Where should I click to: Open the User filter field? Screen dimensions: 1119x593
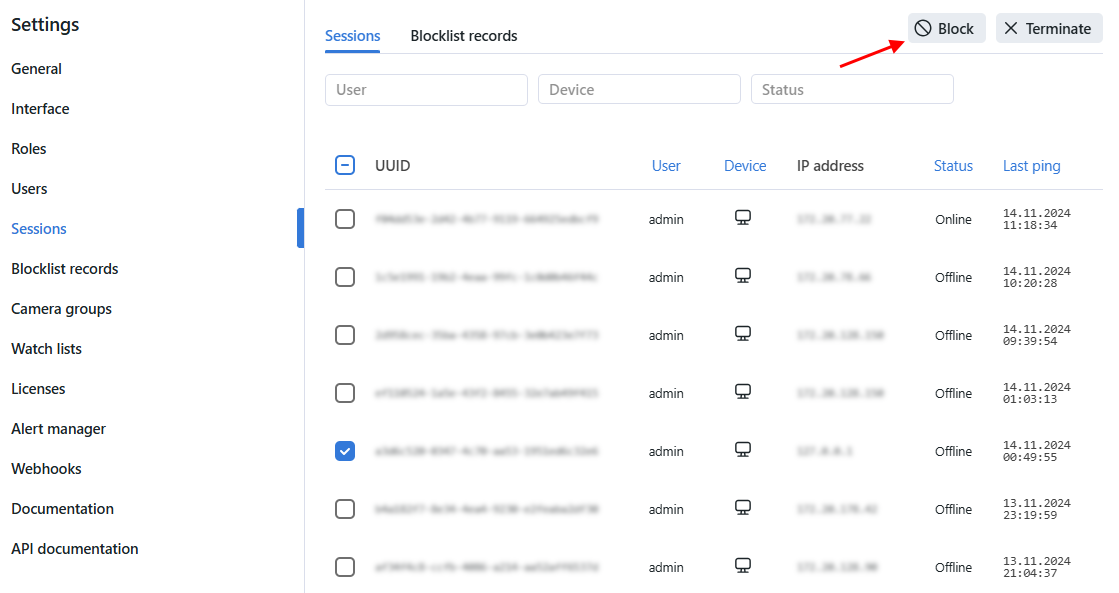pyautogui.click(x=426, y=90)
